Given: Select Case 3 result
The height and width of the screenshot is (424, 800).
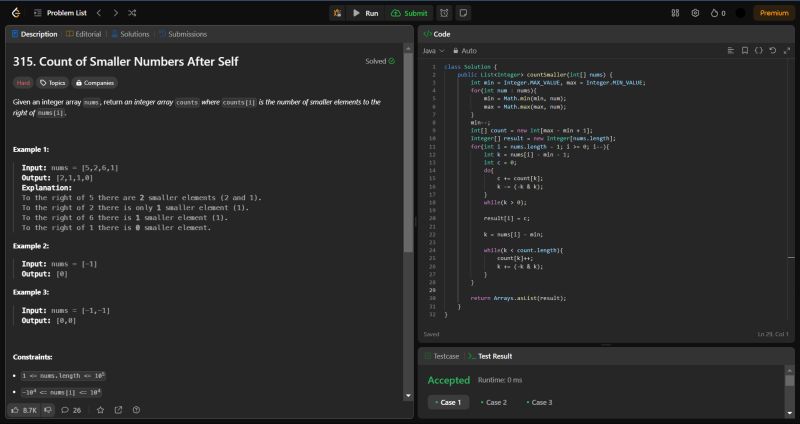Looking at the screenshot, I should [539, 402].
